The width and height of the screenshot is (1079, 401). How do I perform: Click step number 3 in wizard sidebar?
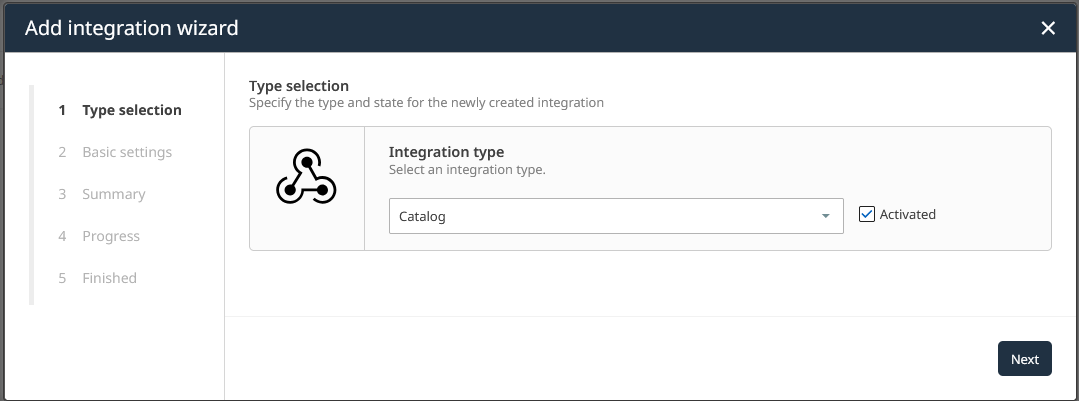(x=62, y=194)
